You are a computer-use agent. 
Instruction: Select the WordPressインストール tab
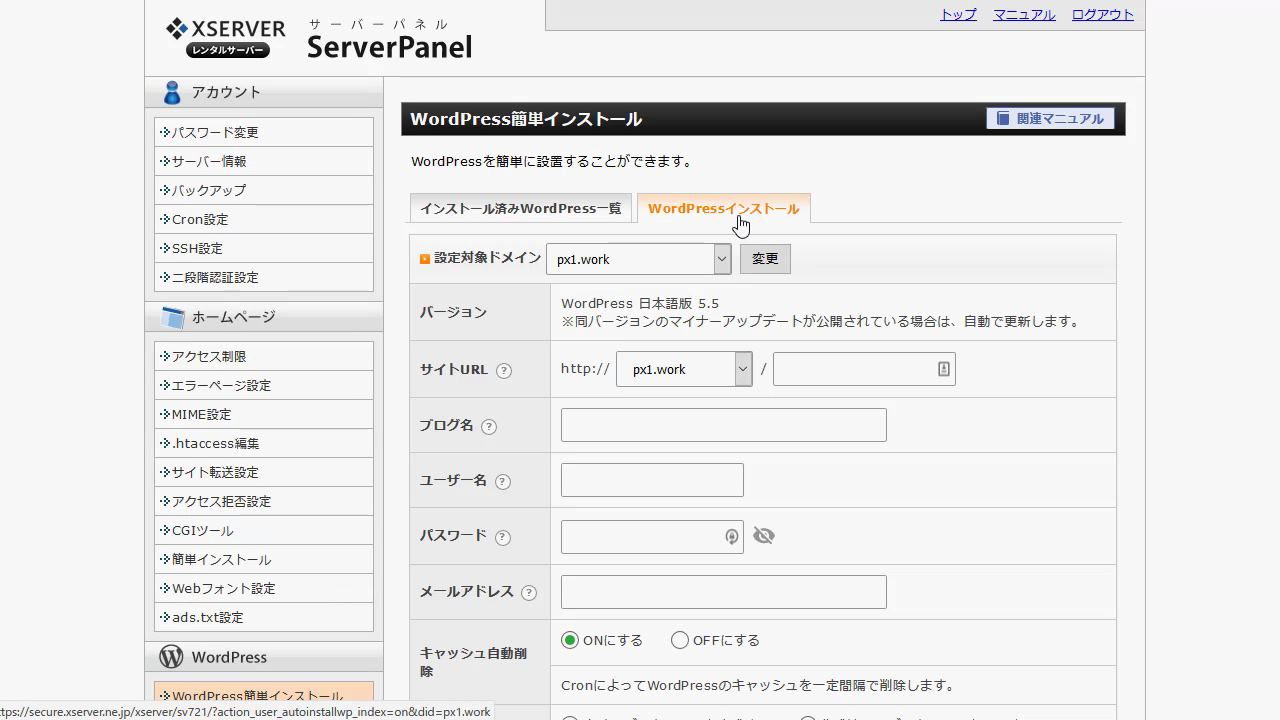(723, 208)
